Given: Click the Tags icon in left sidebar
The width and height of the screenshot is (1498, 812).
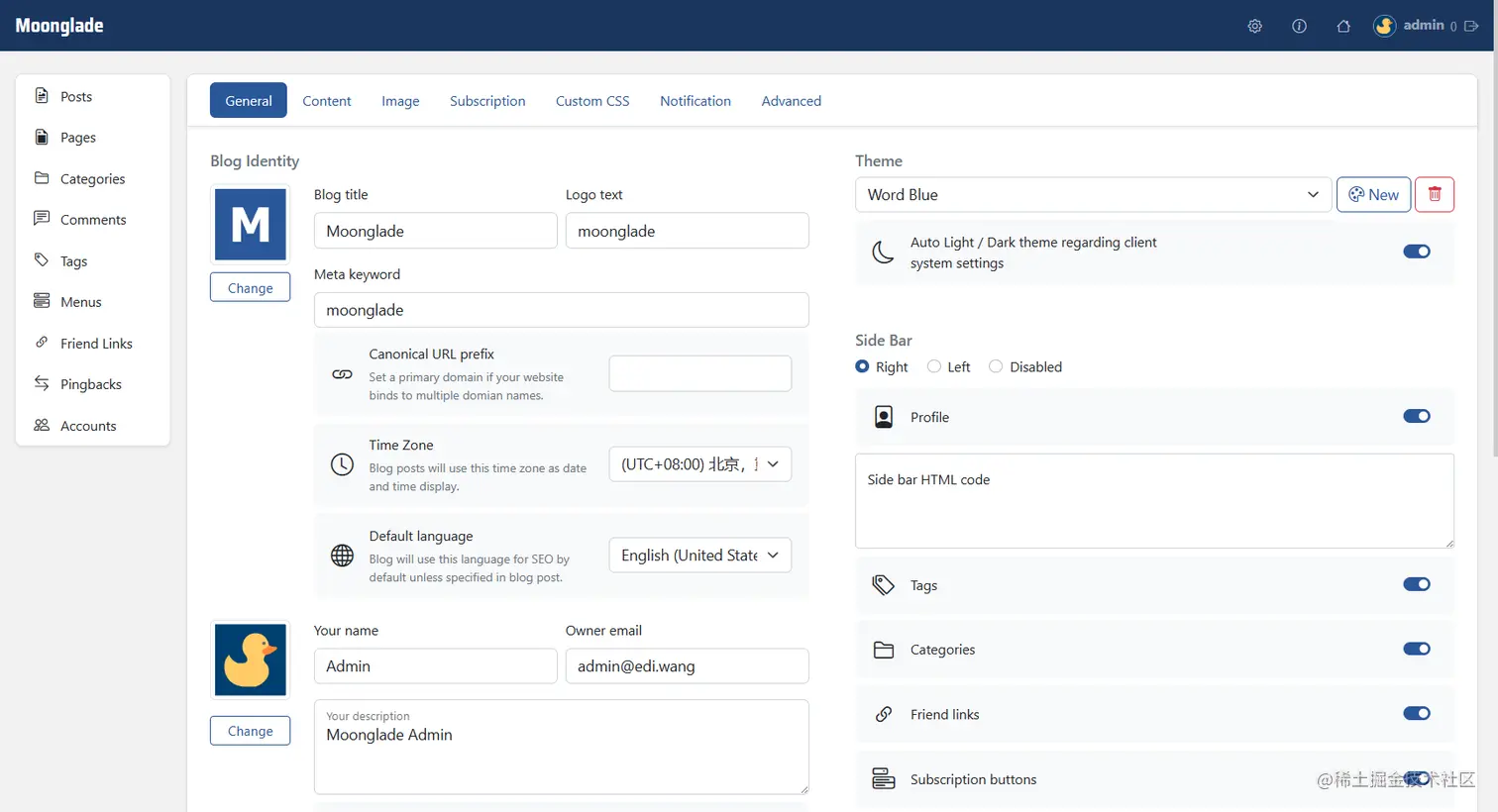Looking at the screenshot, I should click(x=42, y=260).
